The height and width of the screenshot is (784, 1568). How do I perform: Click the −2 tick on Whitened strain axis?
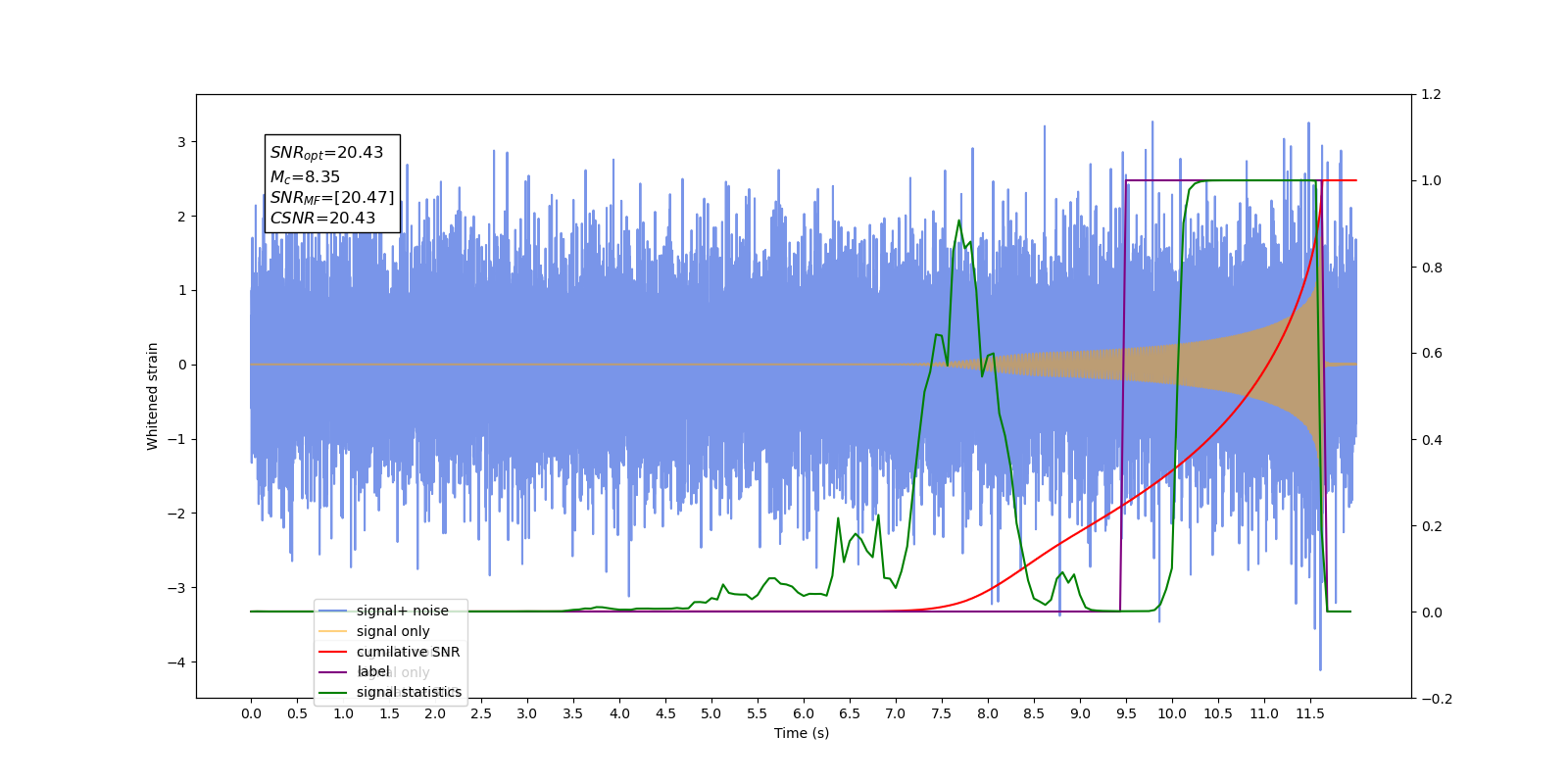pos(174,514)
